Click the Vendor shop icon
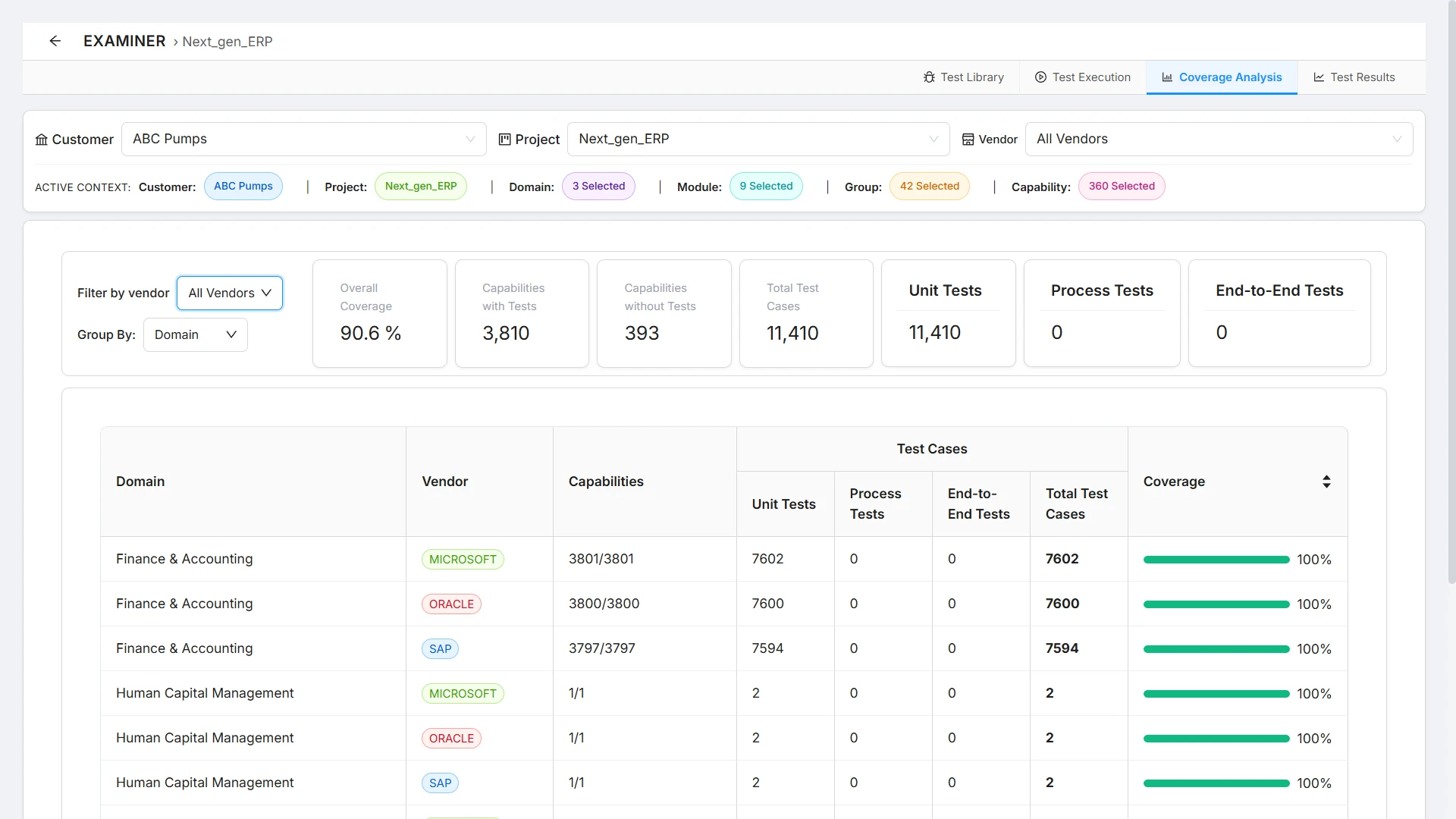Screen dimensions: 1456x819 pos(968,140)
